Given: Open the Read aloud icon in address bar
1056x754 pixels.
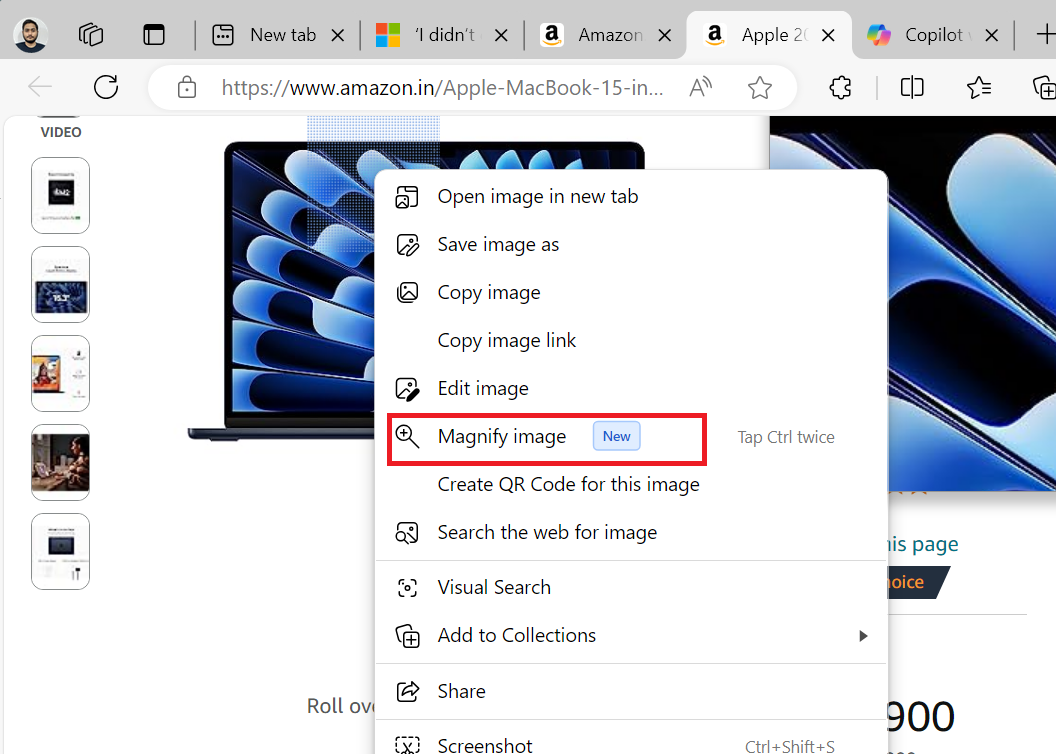Looking at the screenshot, I should [700, 87].
